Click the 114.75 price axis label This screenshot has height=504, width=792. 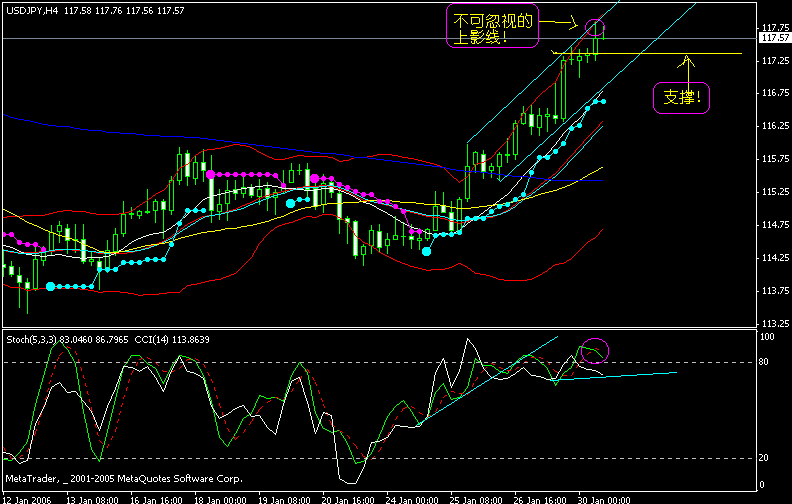click(775, 225)
